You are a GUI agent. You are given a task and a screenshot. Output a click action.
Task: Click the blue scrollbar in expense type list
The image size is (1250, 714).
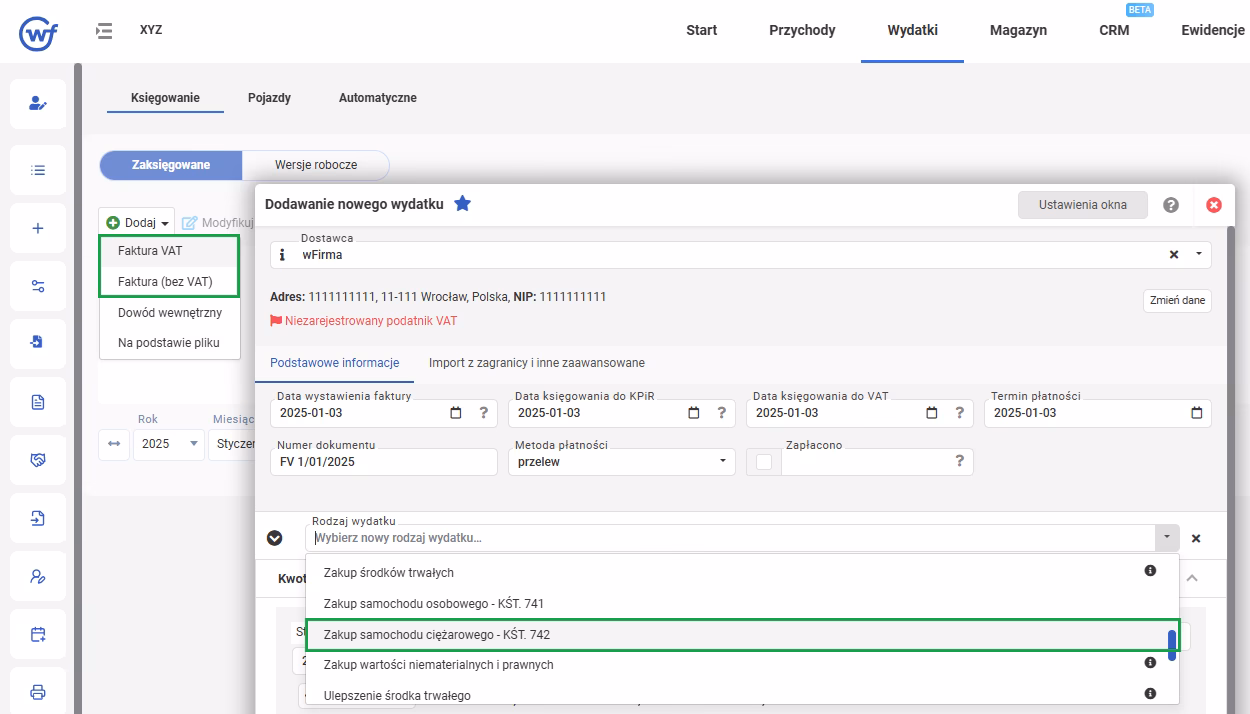1172,645
